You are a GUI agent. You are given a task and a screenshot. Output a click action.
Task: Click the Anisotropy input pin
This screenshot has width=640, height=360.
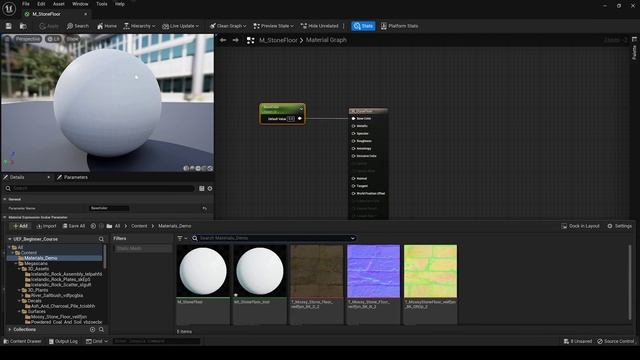click(x=353, y=149)
